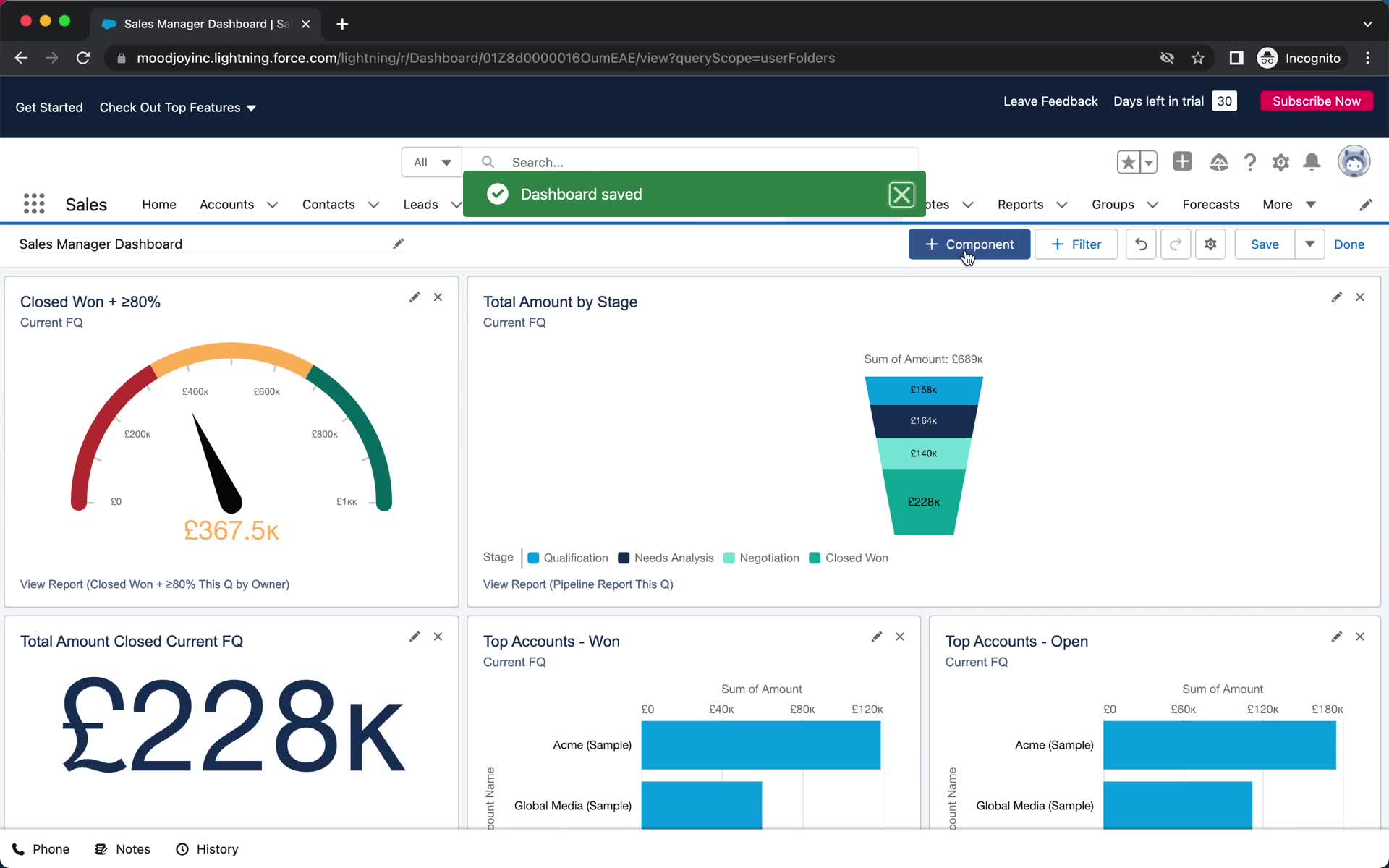Open dashboard settings gear icon
This screenshot has width=1389, height=868.
pos(1210,244)
